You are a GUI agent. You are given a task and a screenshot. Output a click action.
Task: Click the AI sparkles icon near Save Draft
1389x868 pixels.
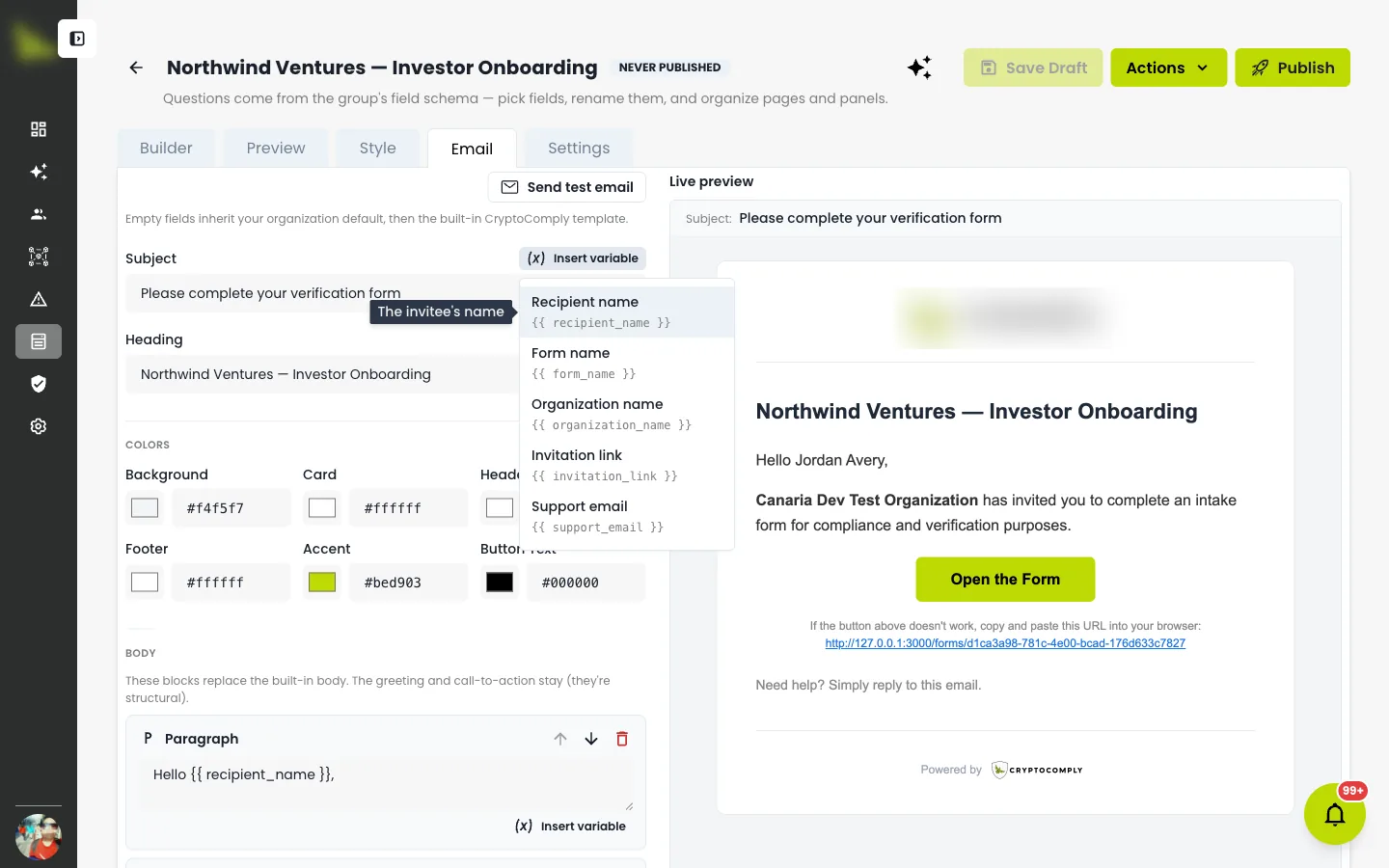(x=920, y=68)
